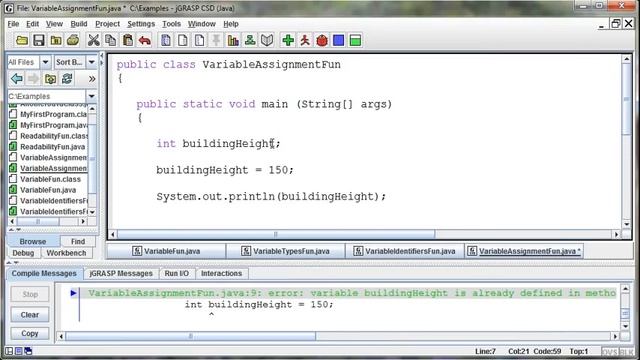Click the Clear button in the messages pane
This screenshot has width=640, height=360.
click(30, 315)
